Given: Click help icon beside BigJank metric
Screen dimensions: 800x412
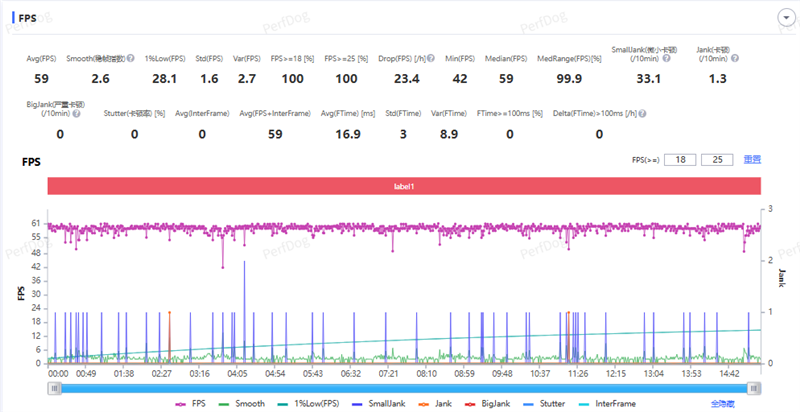Looking at the screenshot, I should click(75, 114).
